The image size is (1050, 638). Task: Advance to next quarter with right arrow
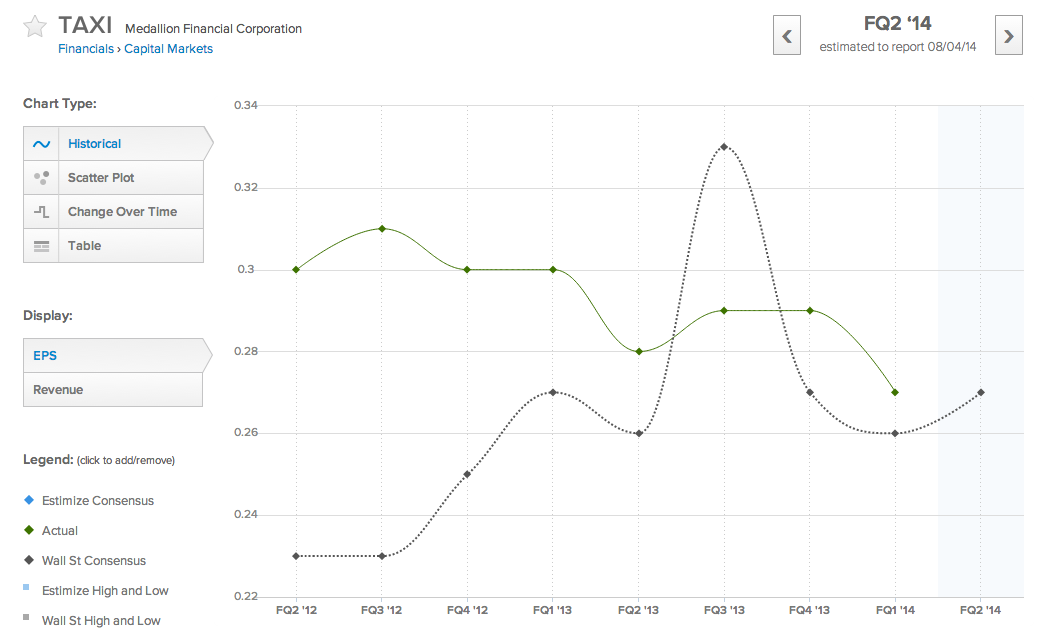pyautogui.click(x=1008, y=37)
